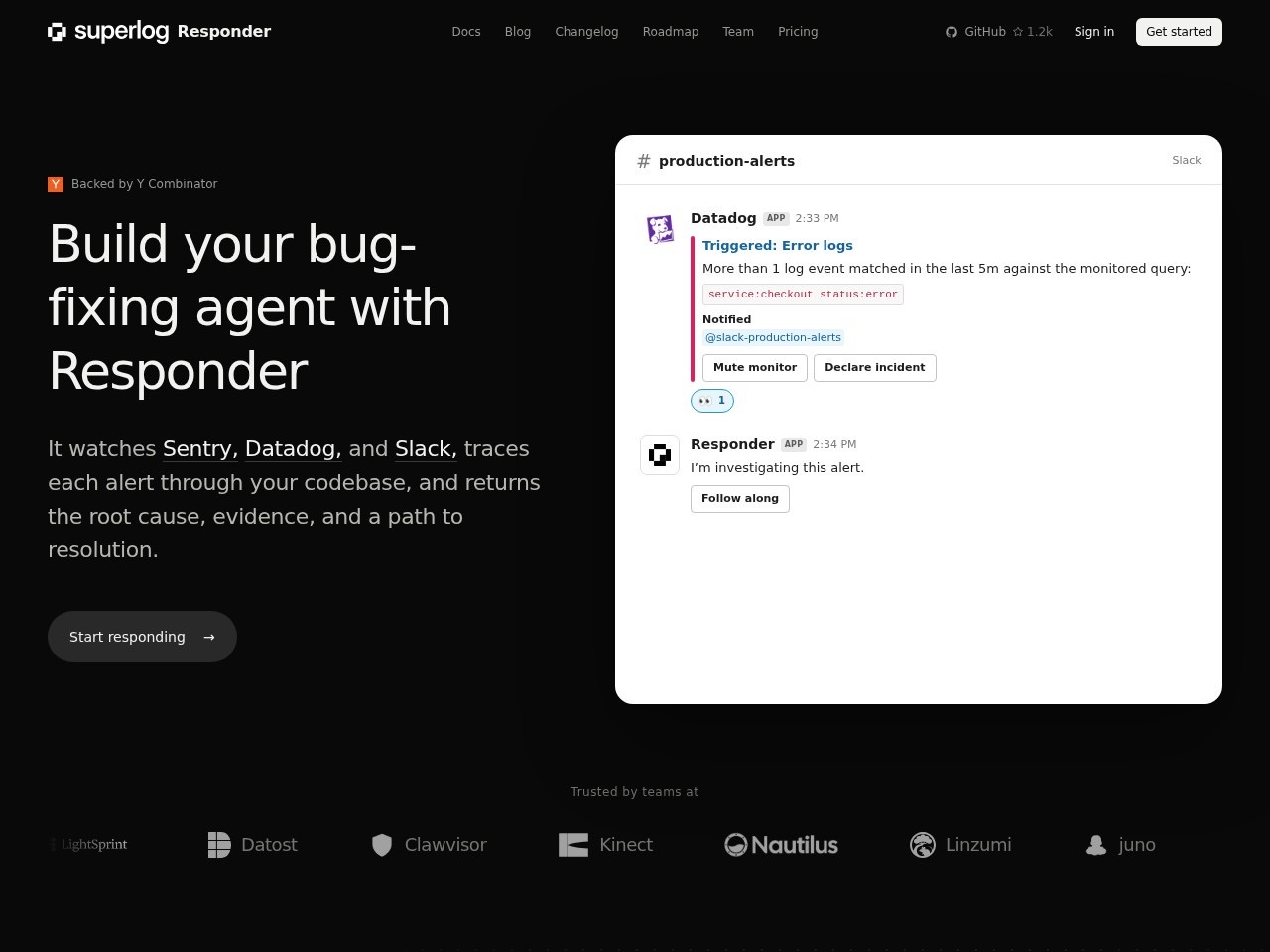This screenshot has width=1270, height=952.
Task: Click the production-alerts channel name
Action: coord(726,161)
